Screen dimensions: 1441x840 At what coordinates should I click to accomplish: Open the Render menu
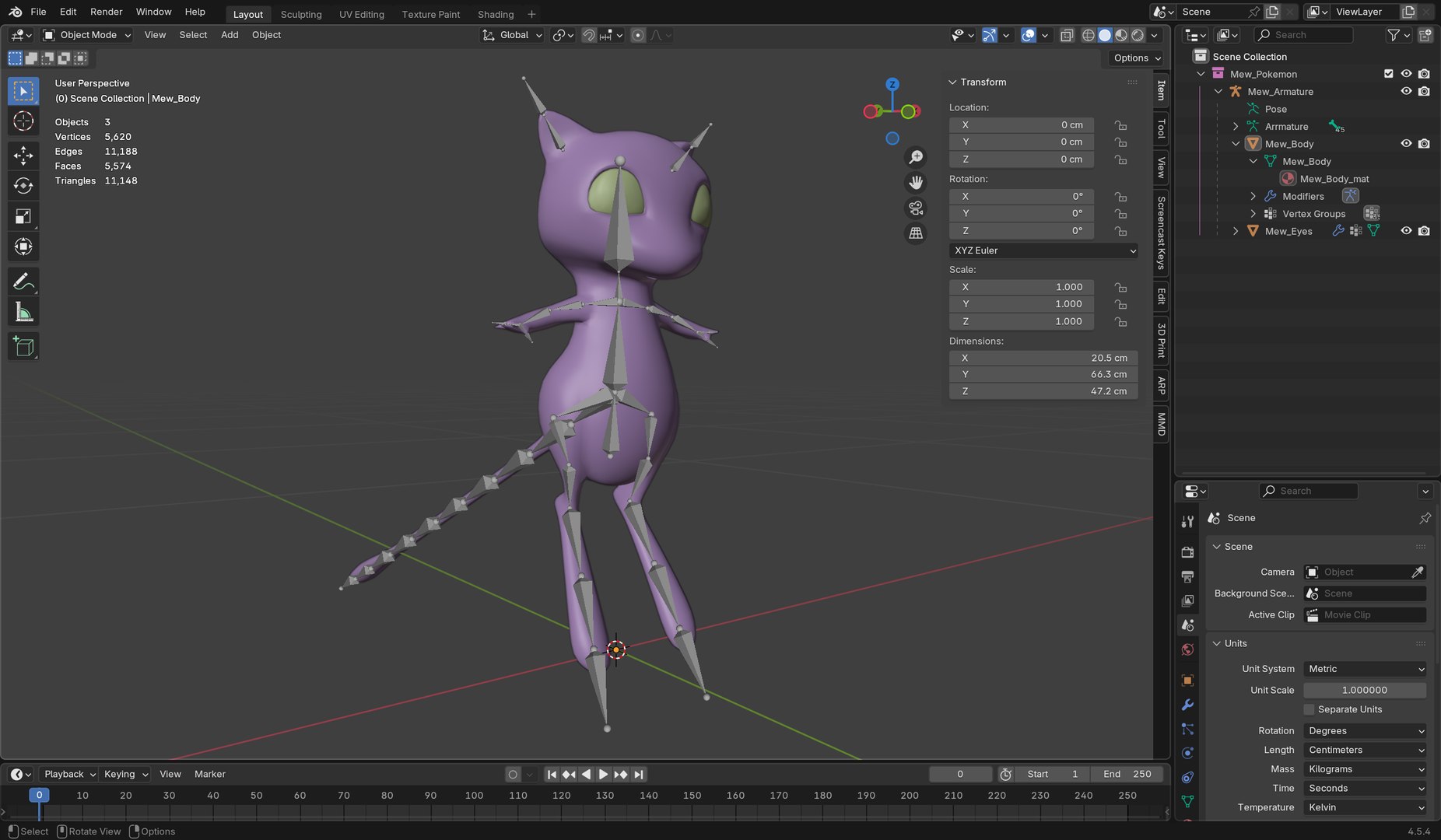coord(106,12)
